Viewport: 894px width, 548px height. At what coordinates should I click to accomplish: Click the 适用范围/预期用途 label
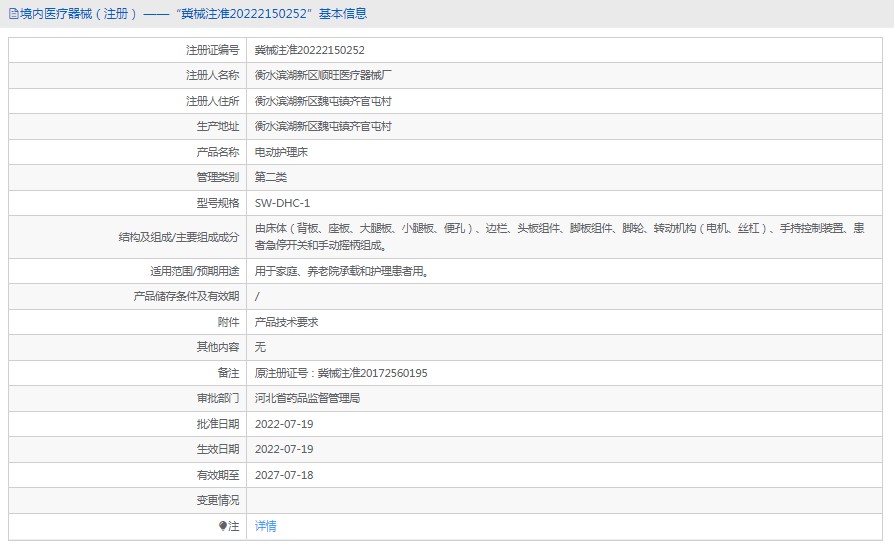pos(194,271)
